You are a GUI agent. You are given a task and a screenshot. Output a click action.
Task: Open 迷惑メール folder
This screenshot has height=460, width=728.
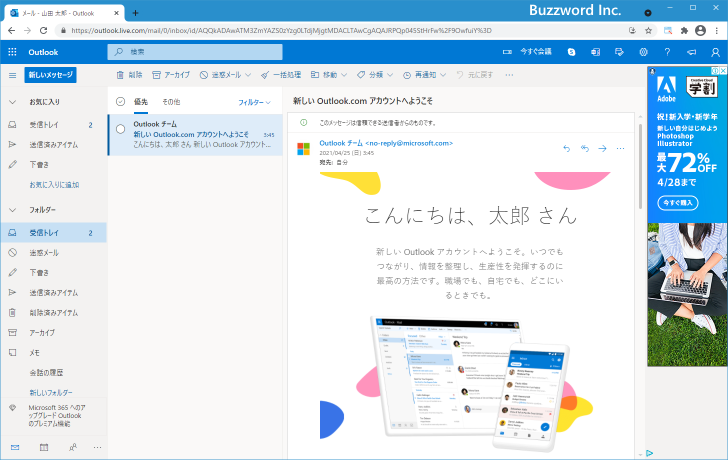53,253
